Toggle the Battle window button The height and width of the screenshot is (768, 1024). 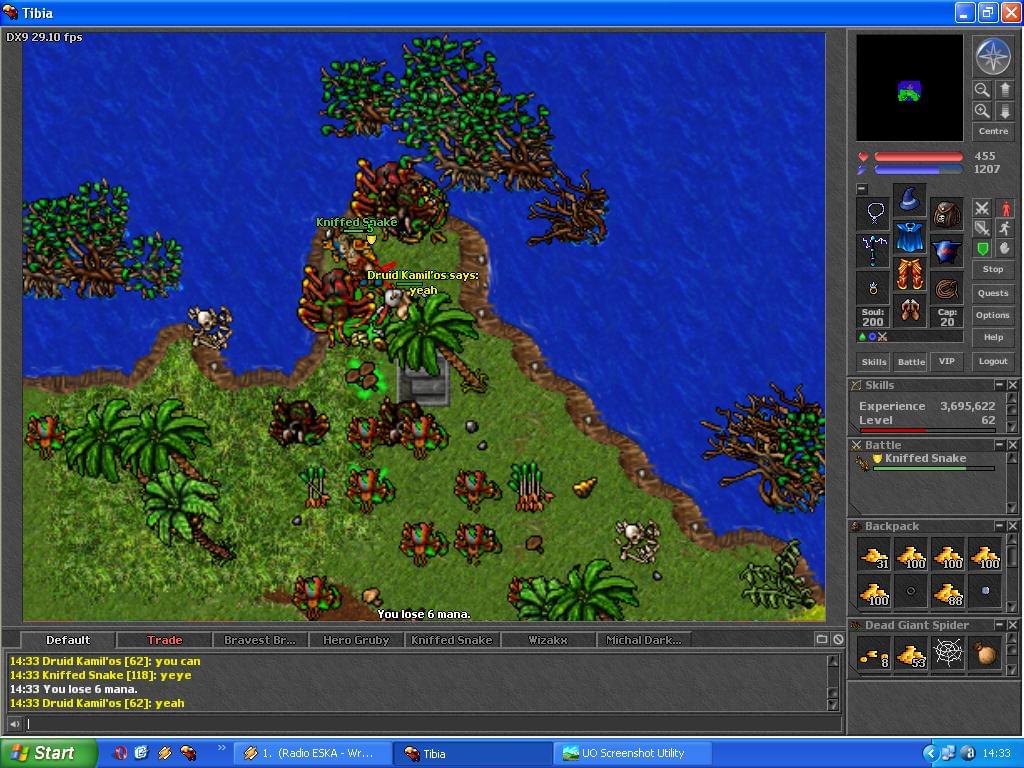pos(911,362)
